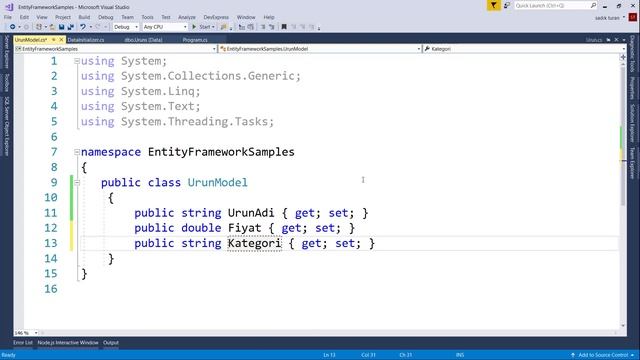Screen dimensions: 640x360
Task: Open the Debug menu
Action: [x=106, y=17]
